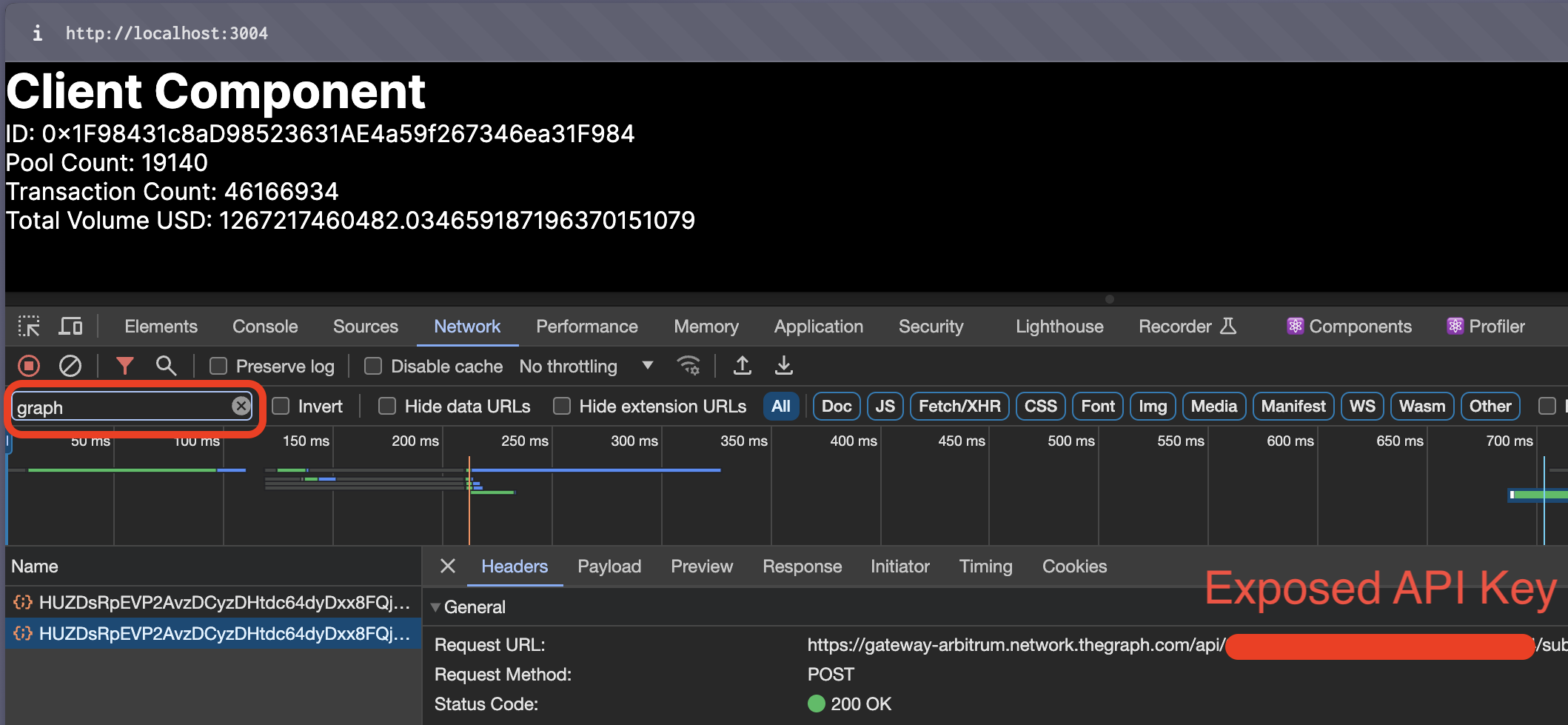
Task: Import HAR file upload icon
Action: point(742,366)
